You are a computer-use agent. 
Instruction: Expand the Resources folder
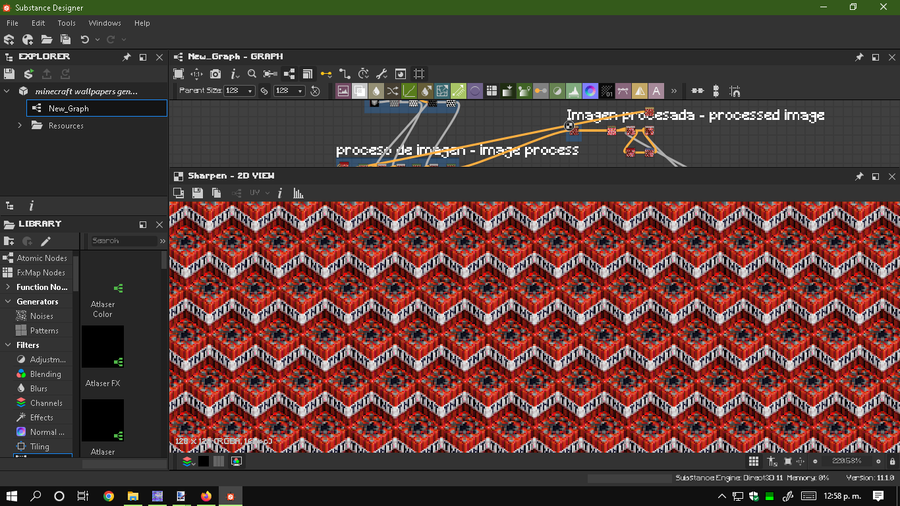click(20, 125)
